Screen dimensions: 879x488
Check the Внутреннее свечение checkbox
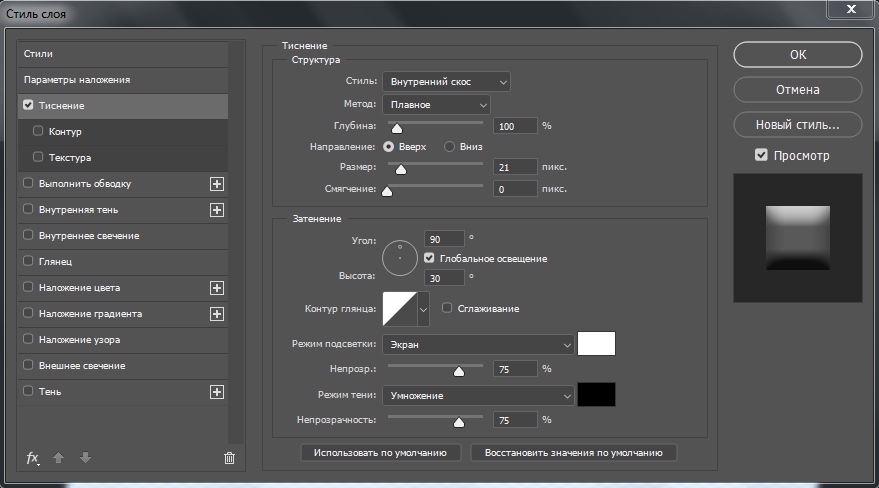tap(28, 235)
